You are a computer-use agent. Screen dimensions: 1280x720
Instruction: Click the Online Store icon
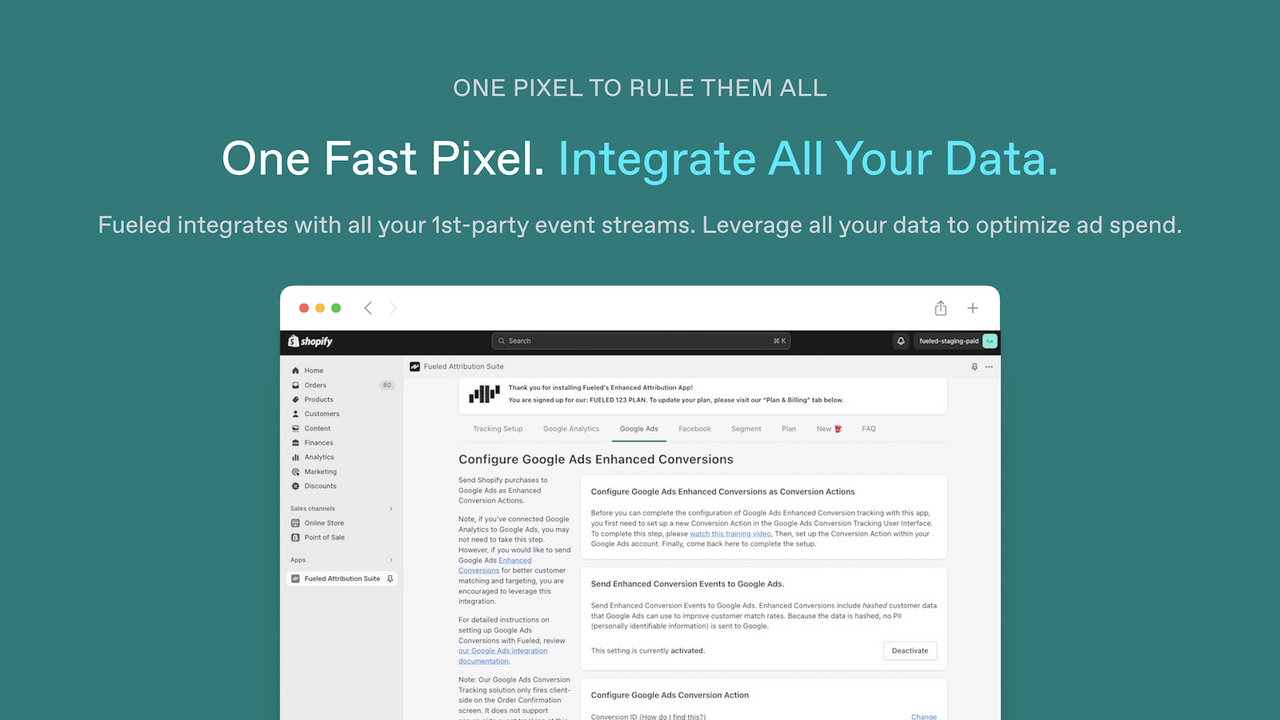295,523
